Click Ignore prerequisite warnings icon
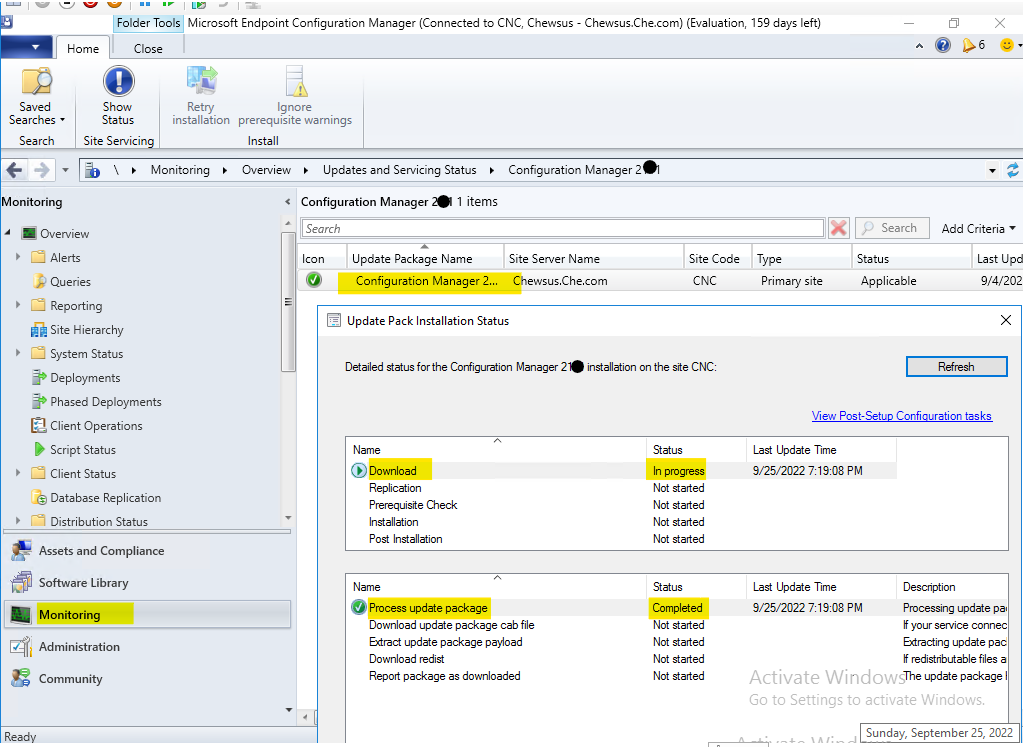This screenshot has width=1026, height=747. (295, 81)
